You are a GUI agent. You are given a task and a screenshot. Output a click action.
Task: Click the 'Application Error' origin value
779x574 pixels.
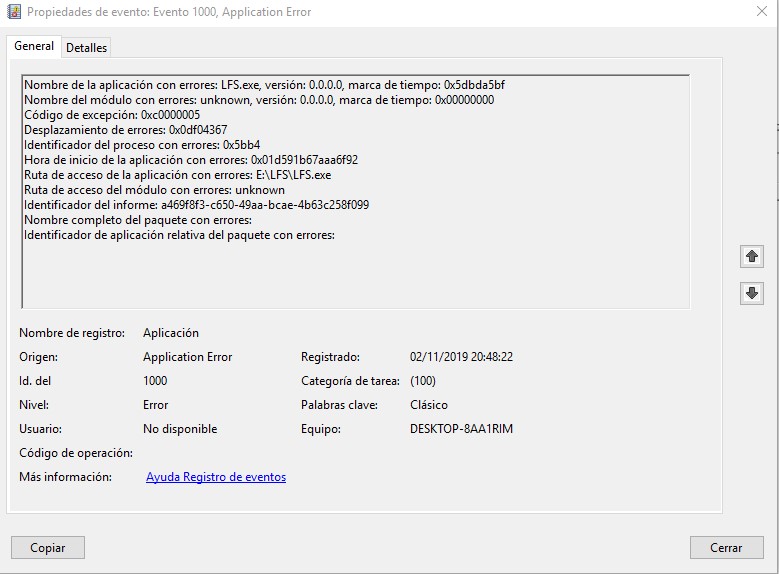(187, 357)
